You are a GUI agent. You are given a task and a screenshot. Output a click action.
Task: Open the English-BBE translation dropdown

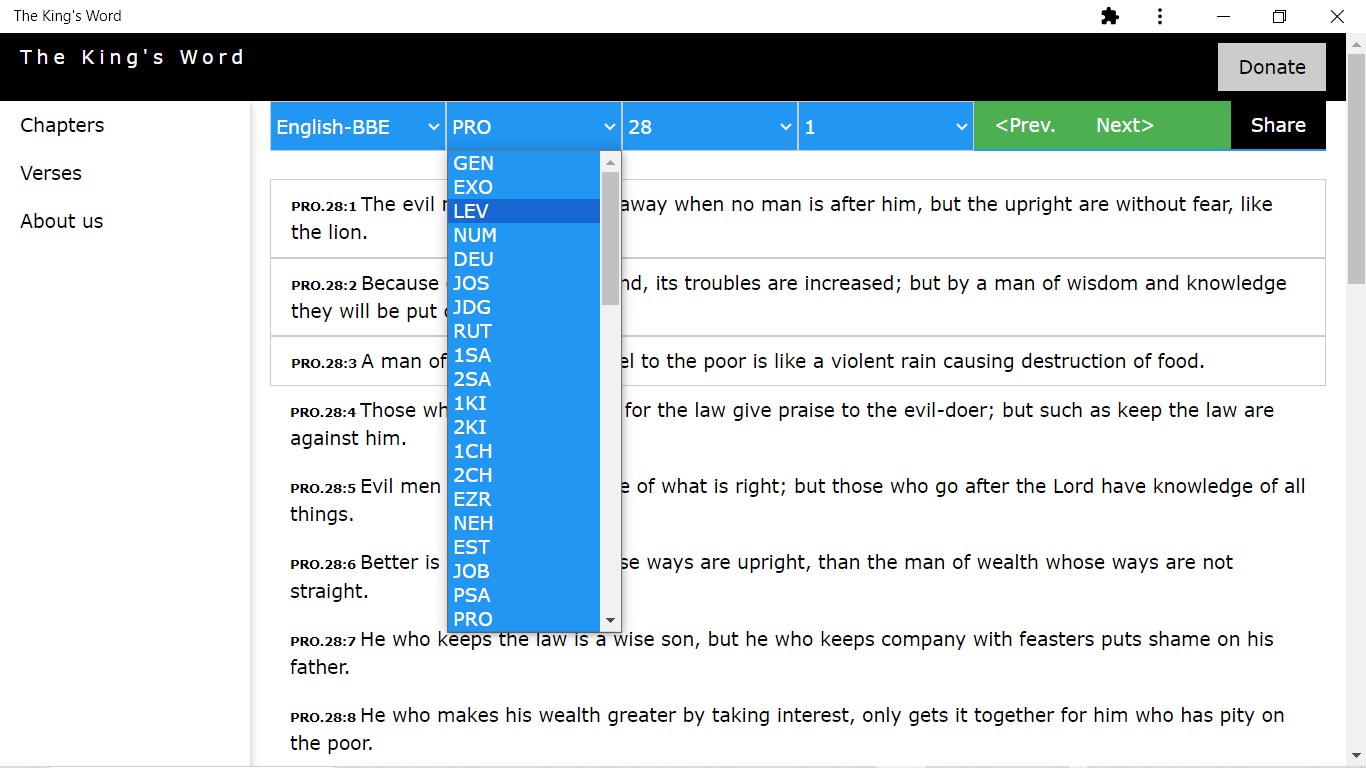(x=358, y=127)
